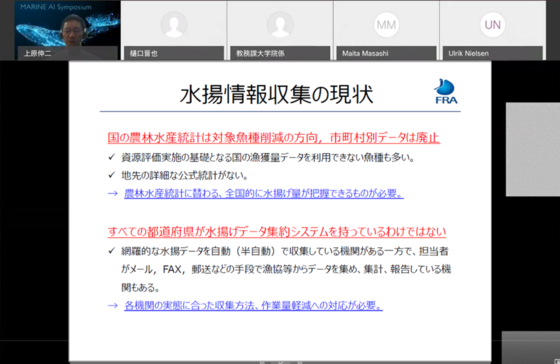Click the FRA logo on the slide
This screenshot has height=364, width=560.
tap(446, 91)
